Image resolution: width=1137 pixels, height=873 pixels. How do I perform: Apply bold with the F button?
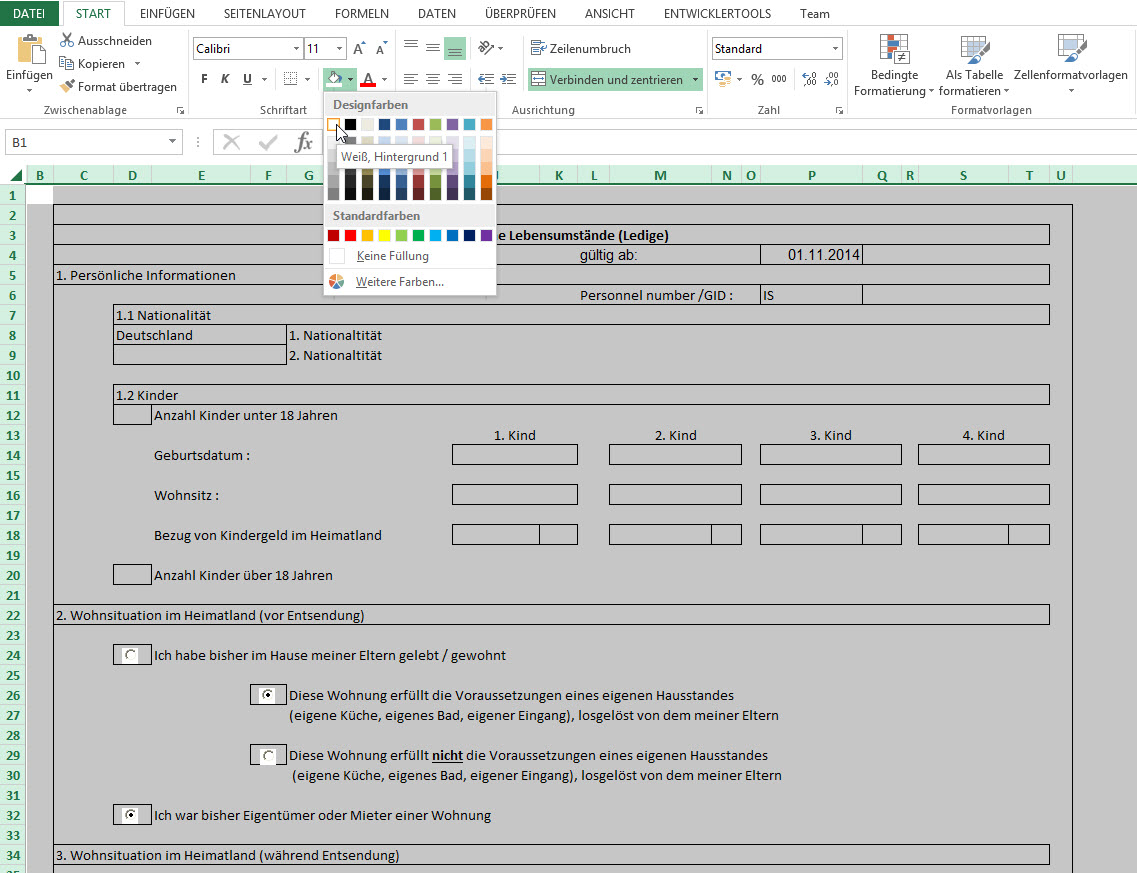[x=204, y=79]
